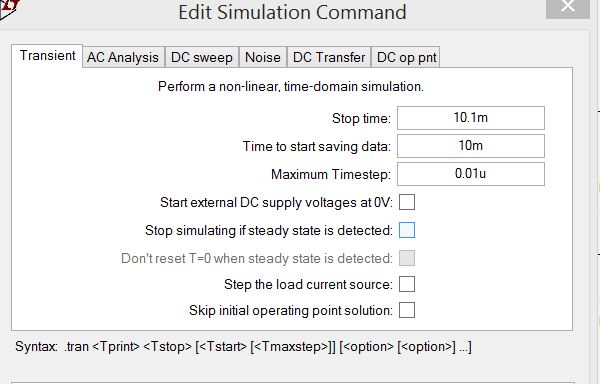
Task: Enable Step the load current source
Action: [x=407, y=284]
